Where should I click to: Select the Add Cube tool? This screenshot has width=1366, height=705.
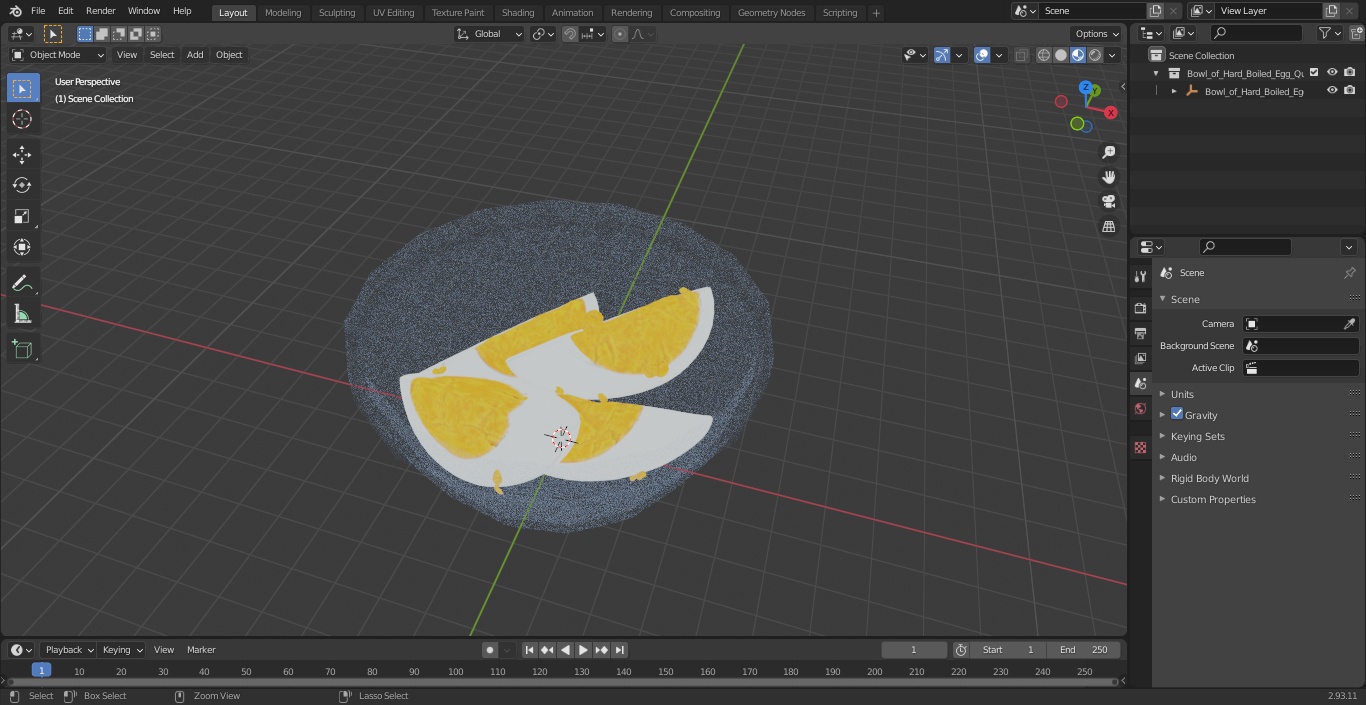point(22,349)
